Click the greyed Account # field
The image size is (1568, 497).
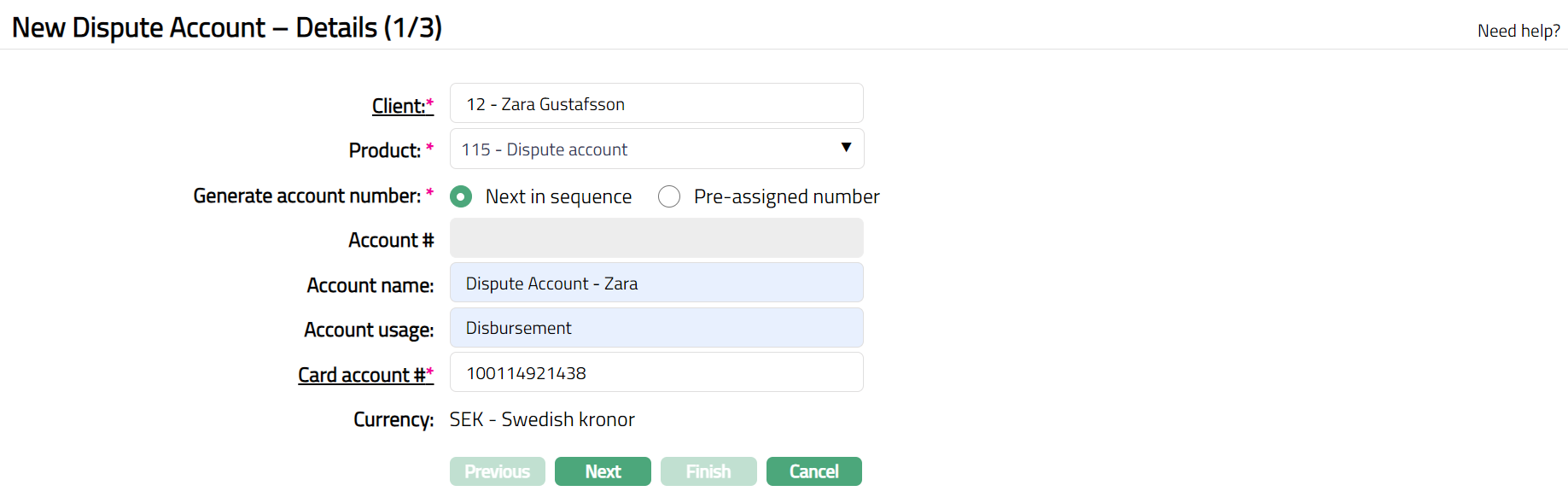656,238
